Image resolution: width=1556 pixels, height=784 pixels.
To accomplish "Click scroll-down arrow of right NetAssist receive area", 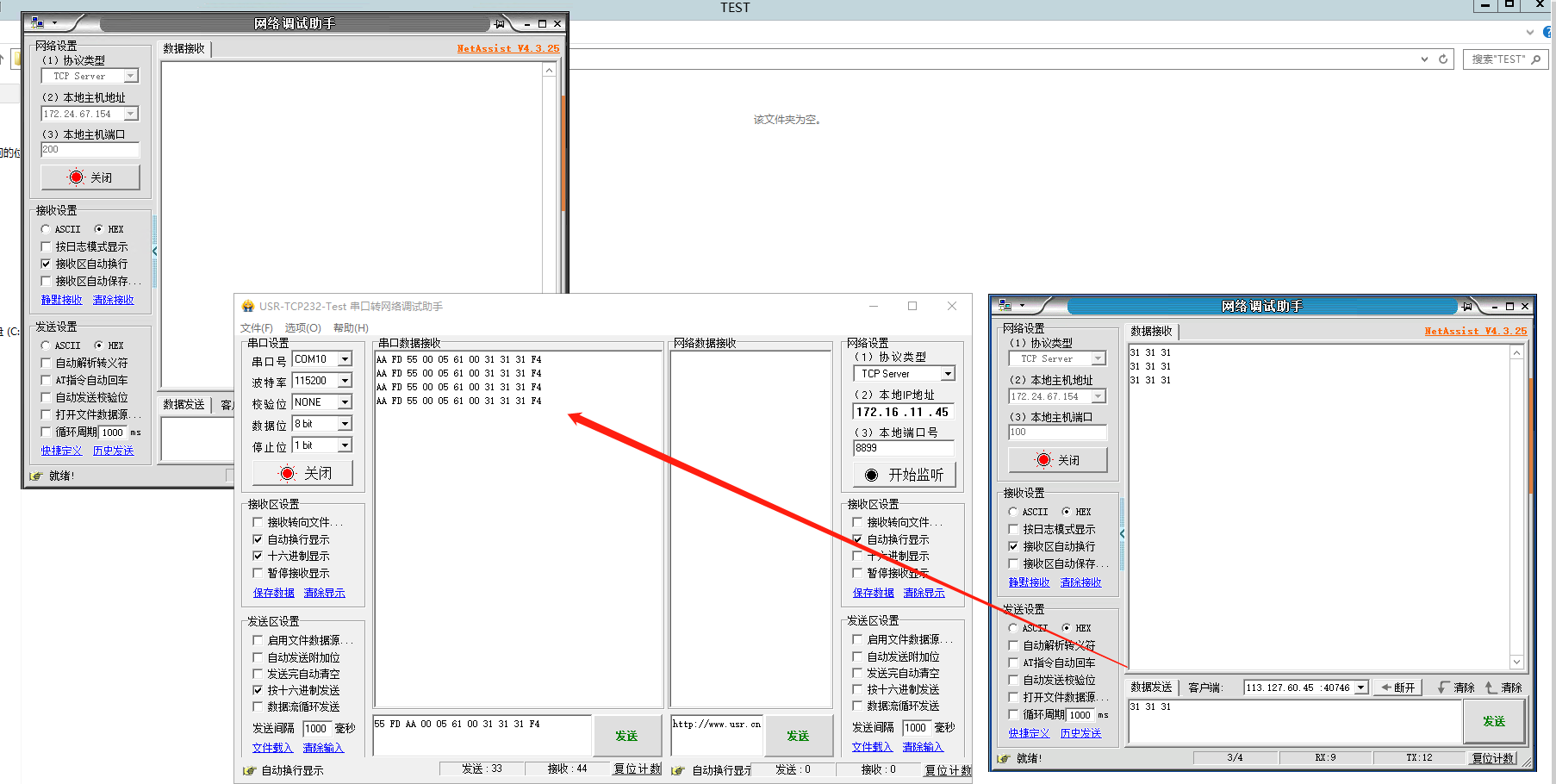I will (x=1516, y=662).
